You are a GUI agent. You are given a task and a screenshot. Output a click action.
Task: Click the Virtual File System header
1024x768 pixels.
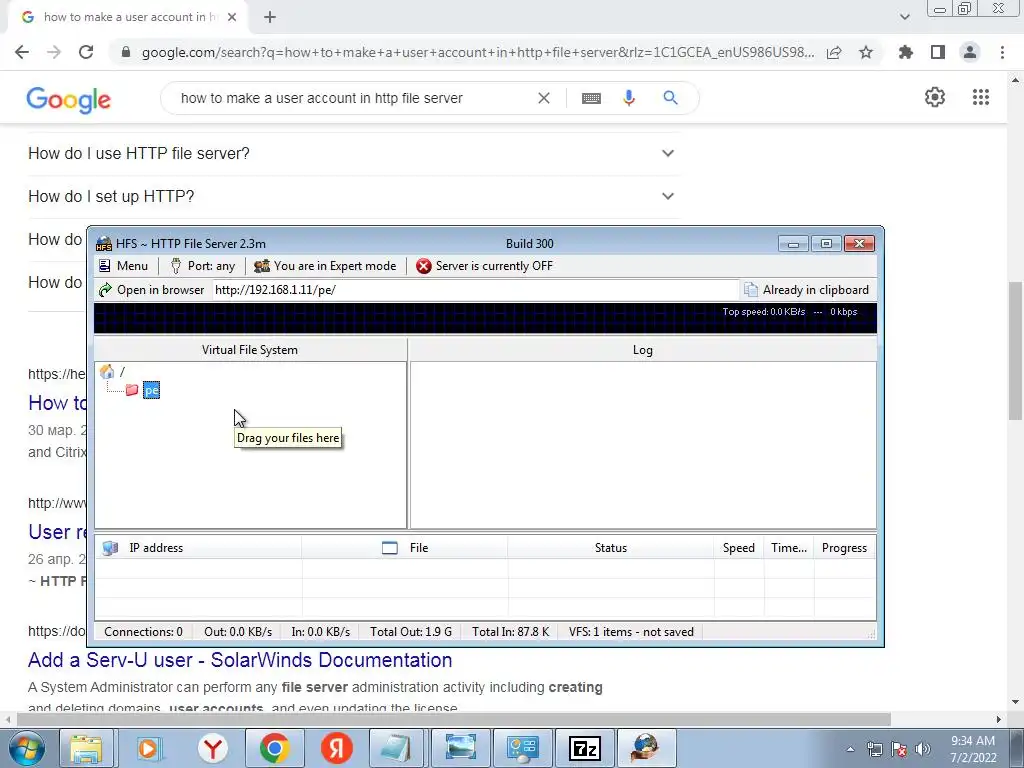(250, 350)
